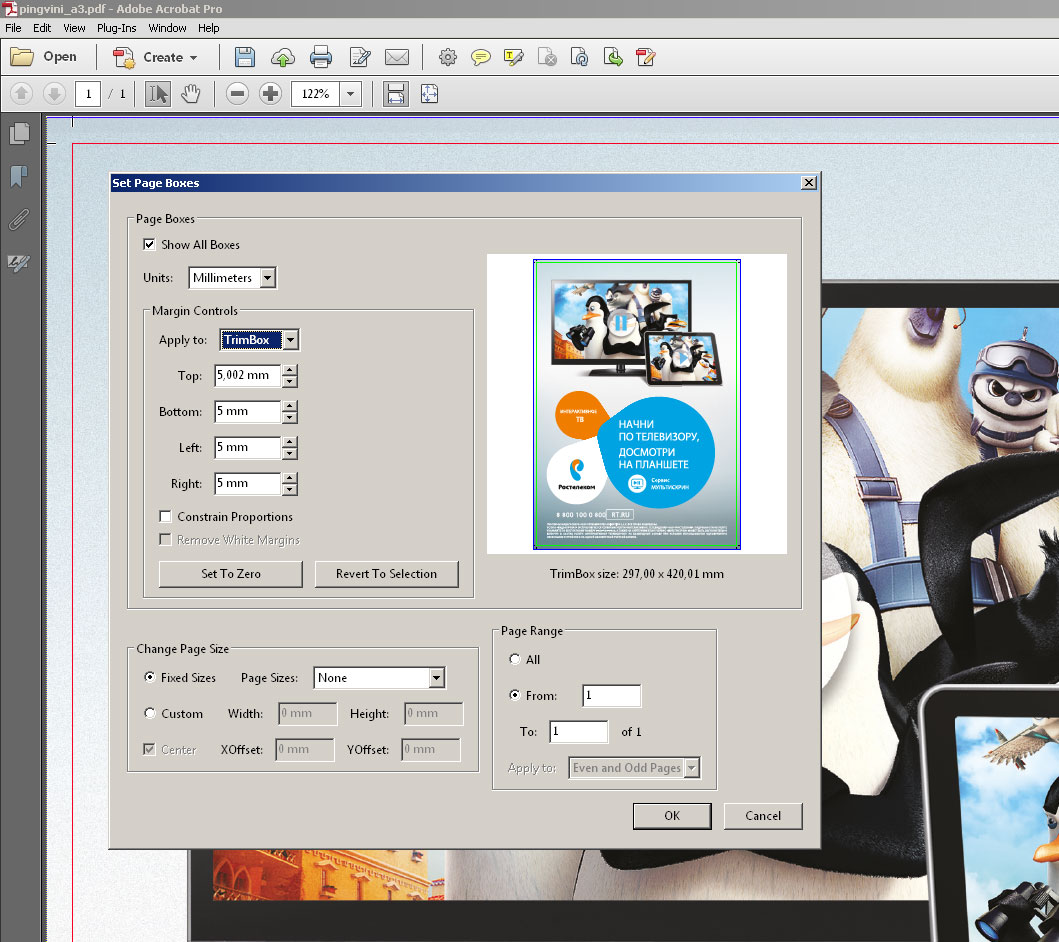Open the Attachments paperclip panel
The image size is (1059, 942).
tap(19, 219)
